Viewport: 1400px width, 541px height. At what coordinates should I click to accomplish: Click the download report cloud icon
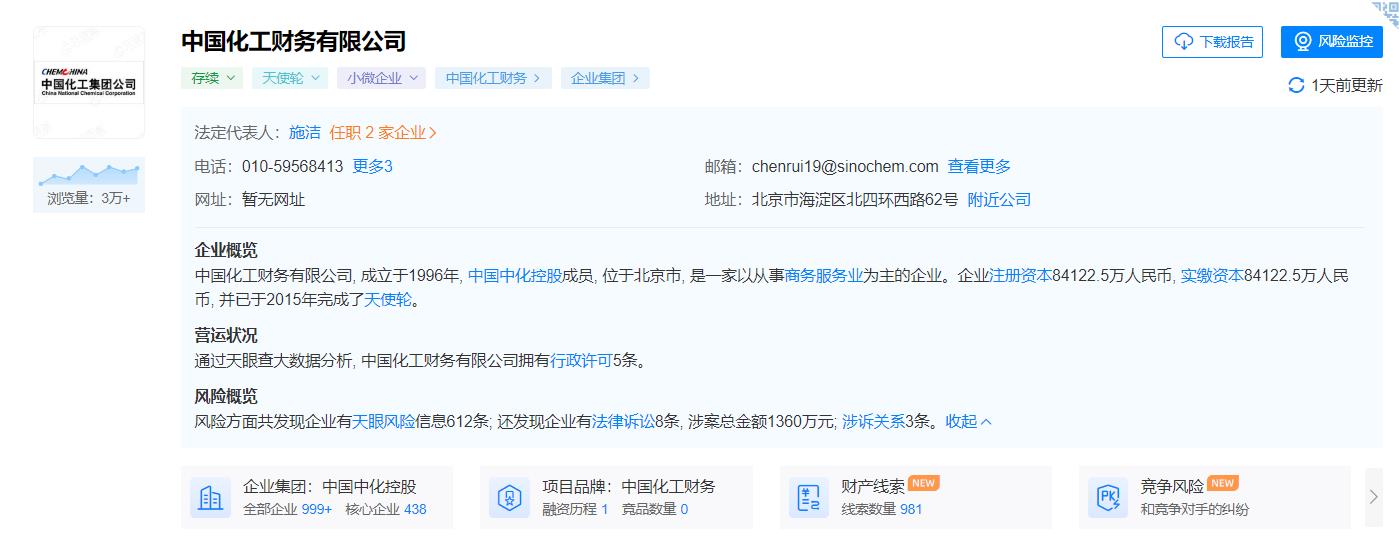point(1184,42)
